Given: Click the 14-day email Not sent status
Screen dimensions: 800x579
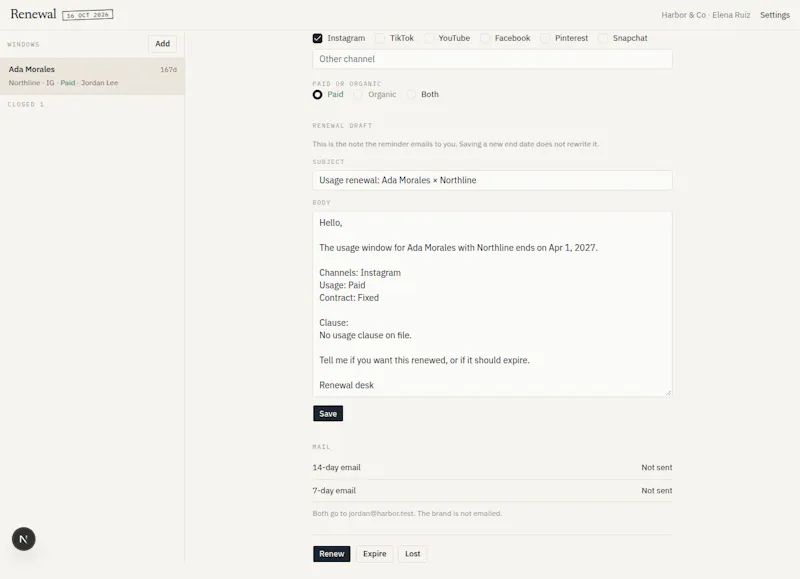Looking at the screenshot, I should point(657,467).
